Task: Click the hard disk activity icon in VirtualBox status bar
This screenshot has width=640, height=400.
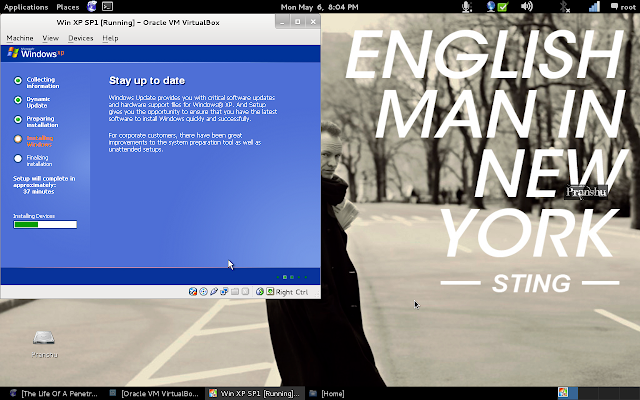Action: [193, 291]
